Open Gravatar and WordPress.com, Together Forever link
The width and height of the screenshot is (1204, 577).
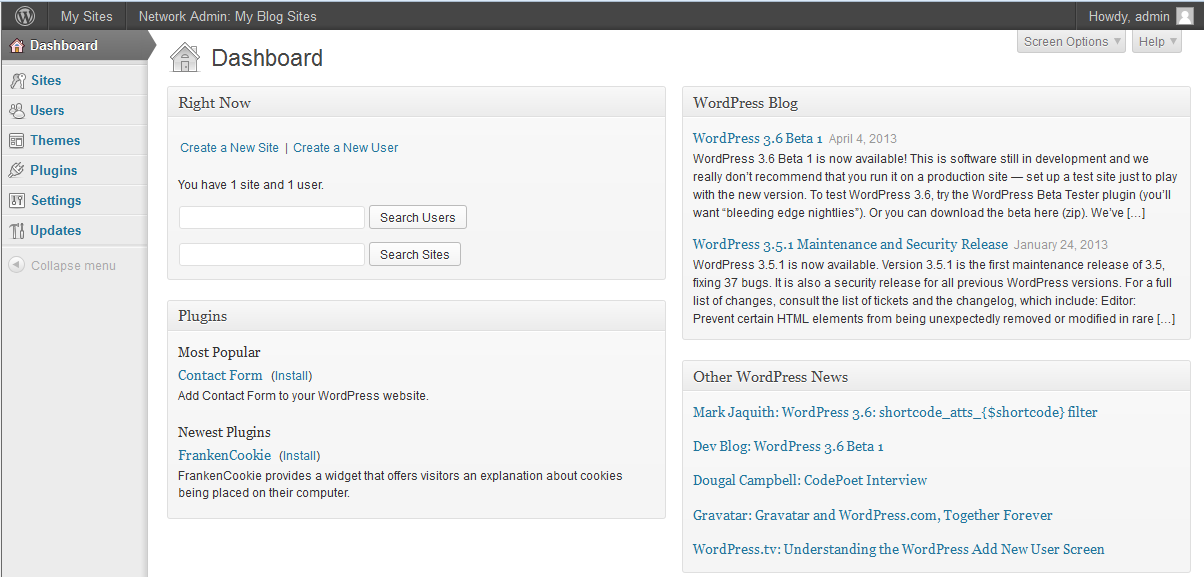[x=873, y=515]
